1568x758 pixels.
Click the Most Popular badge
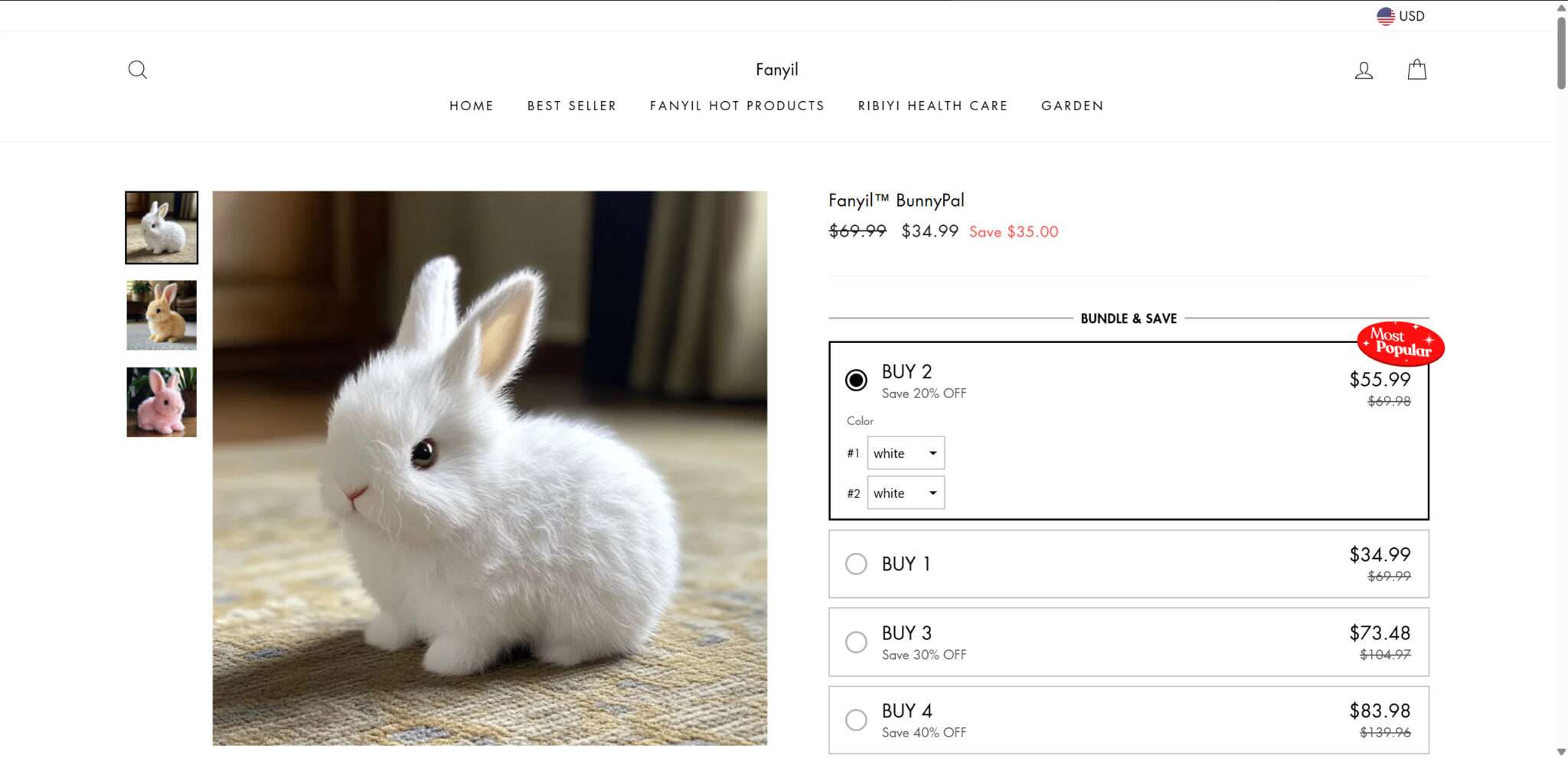point(1400,343)
